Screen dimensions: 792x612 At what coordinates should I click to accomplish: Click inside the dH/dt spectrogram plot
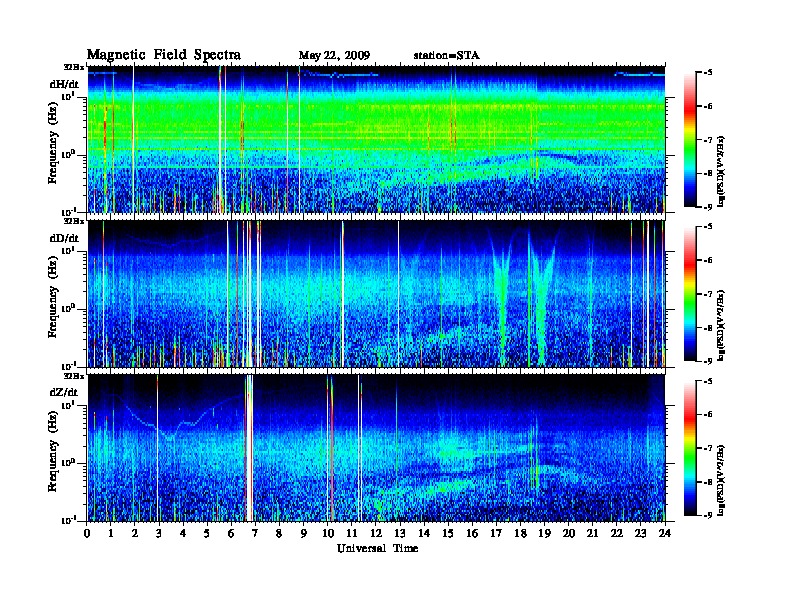coord(376,139)
